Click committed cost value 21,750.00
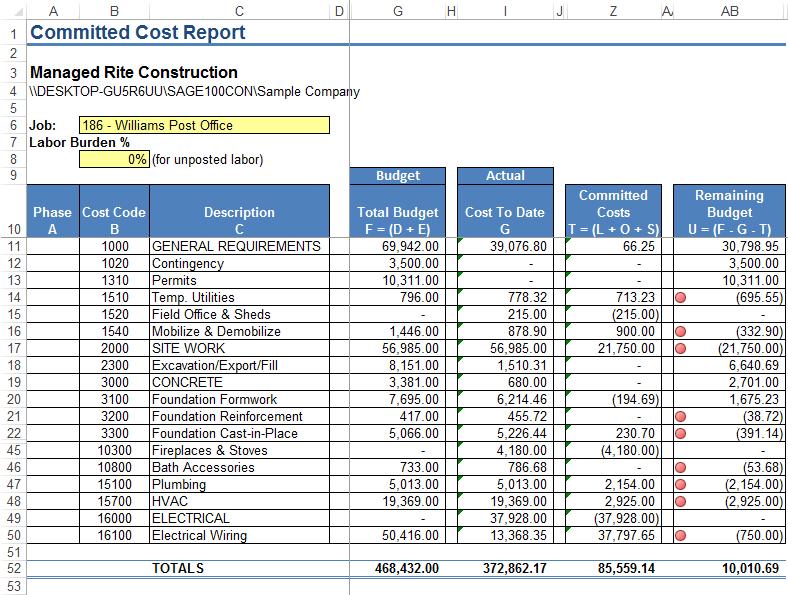 [613, 348]
